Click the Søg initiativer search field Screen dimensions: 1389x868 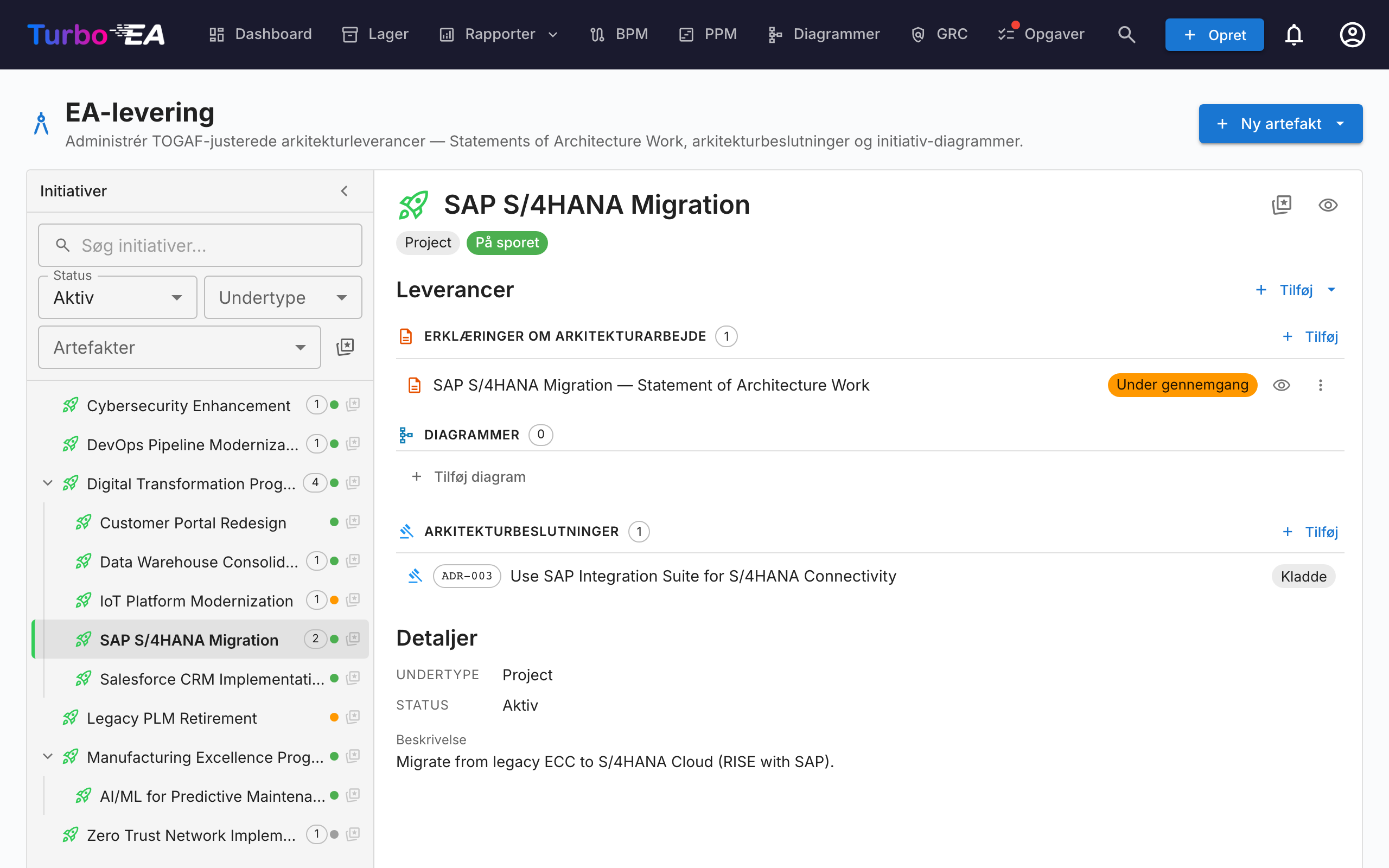click(200, 245)
